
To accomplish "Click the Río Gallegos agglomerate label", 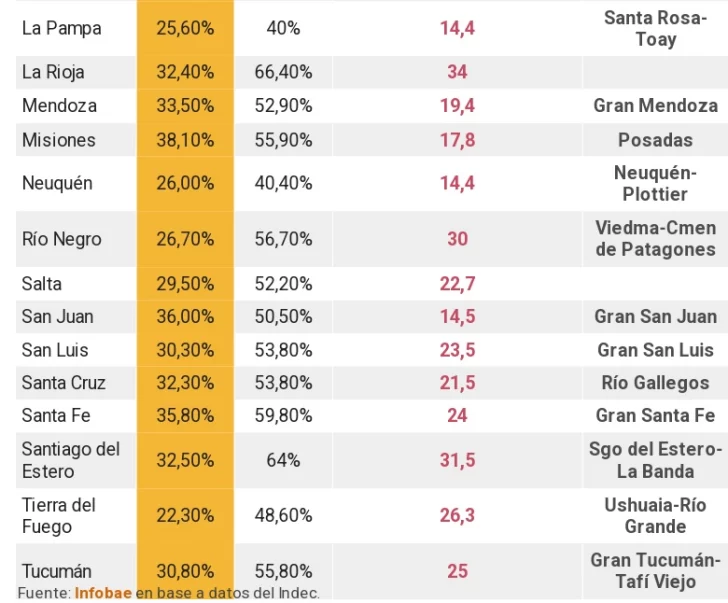I will tap(655, 383).
